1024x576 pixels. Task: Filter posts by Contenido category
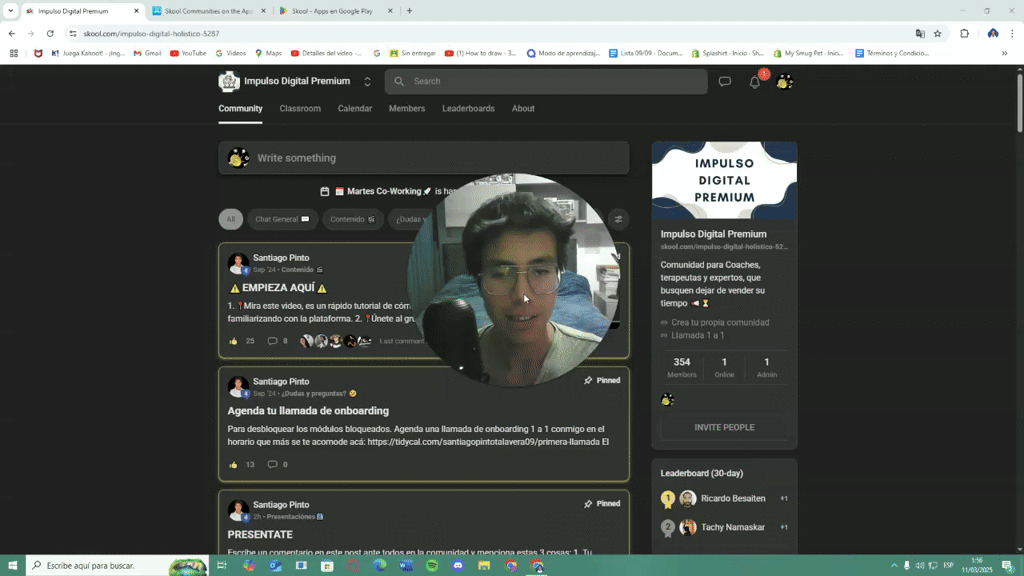(x=353, y=219)
